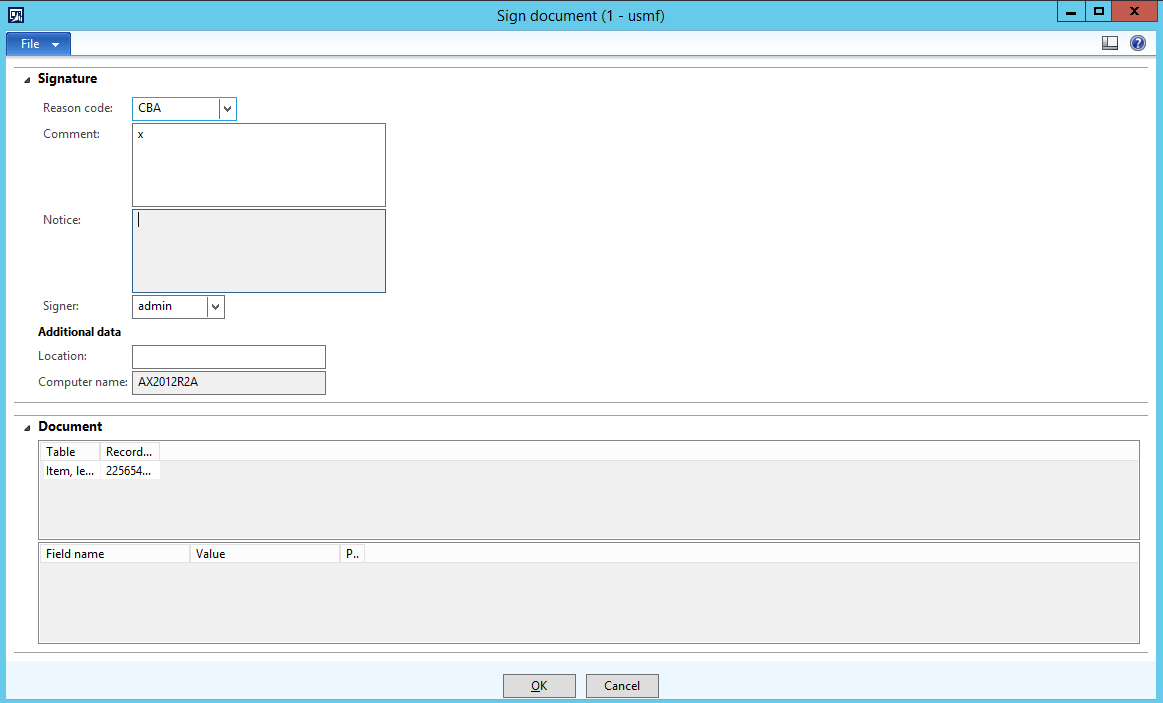Sort by the Table column header
The width and height of the screenshot is (1163, 703).
tap(70, 452)
